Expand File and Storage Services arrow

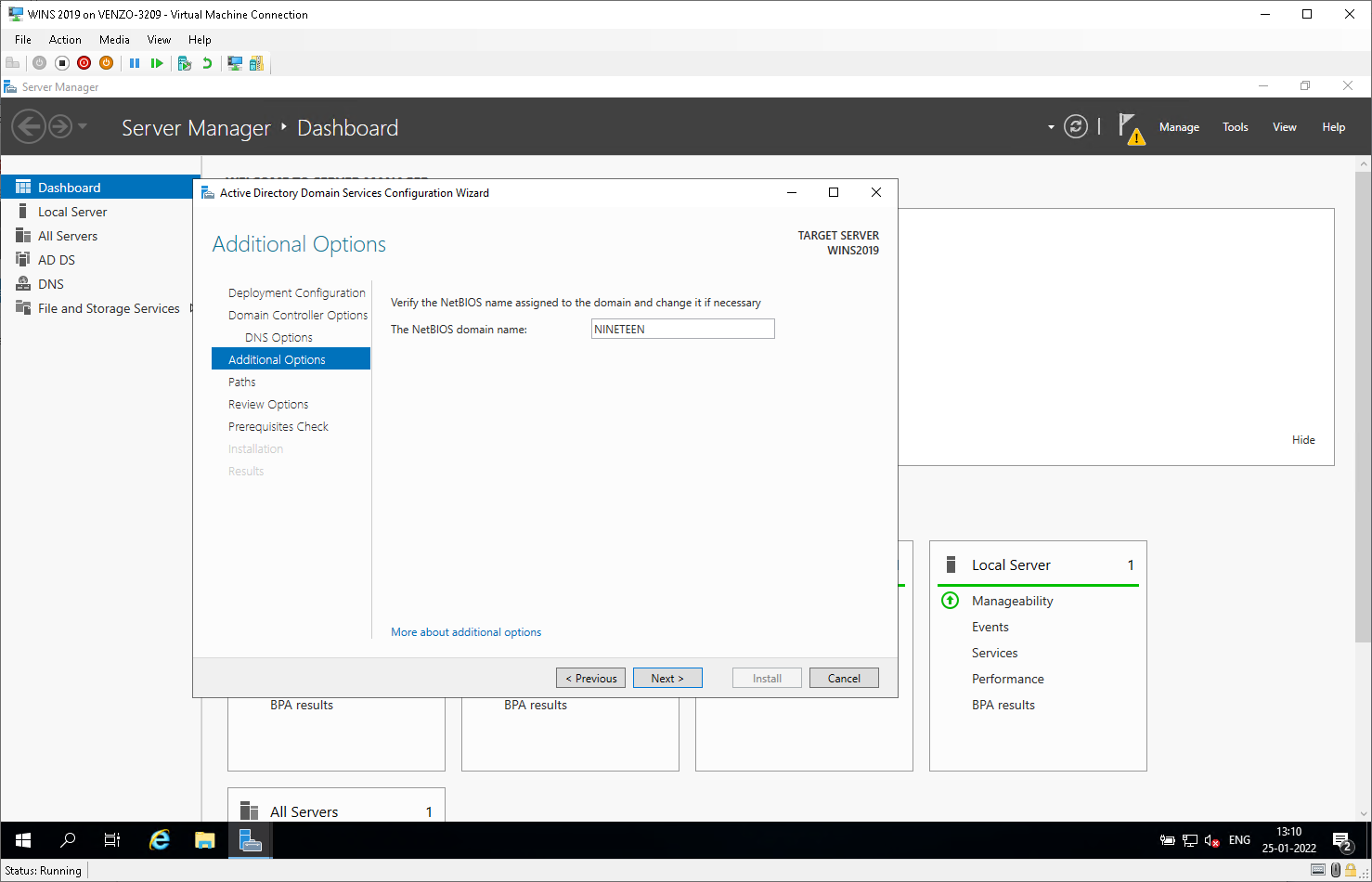tap(191, 308)
